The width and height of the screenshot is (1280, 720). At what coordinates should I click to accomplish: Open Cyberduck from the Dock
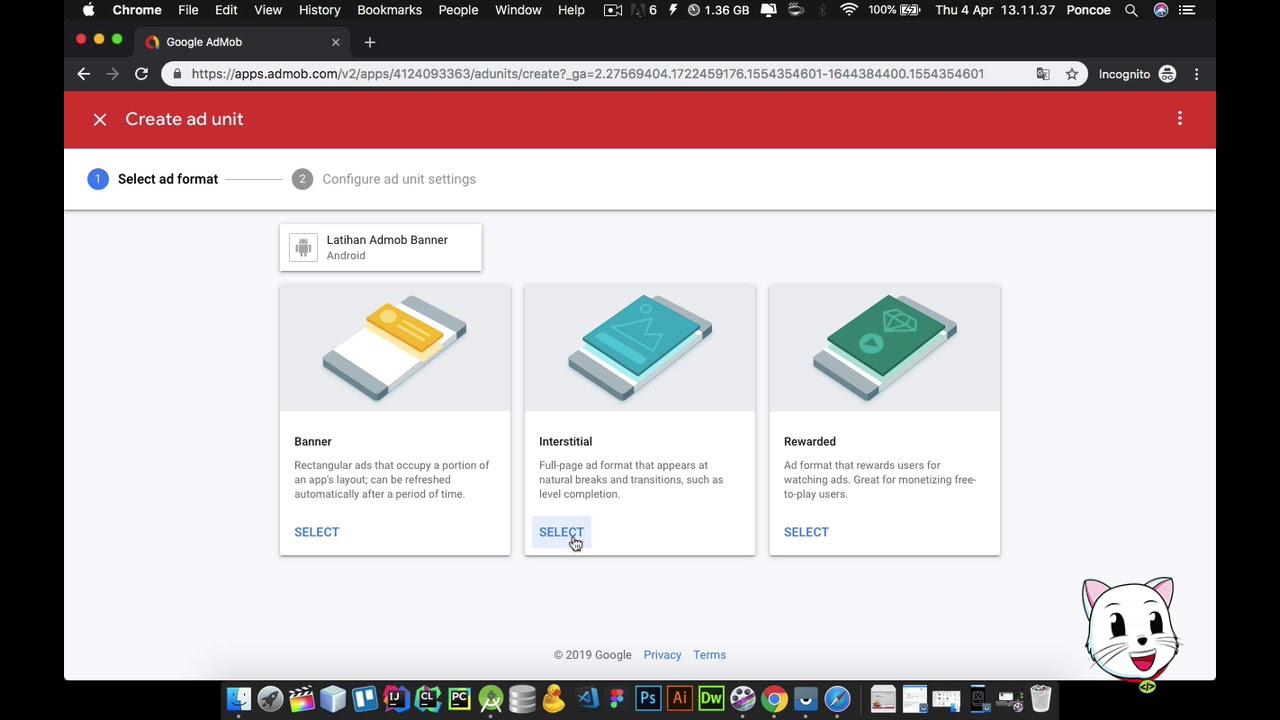click(x=553, y=698)
